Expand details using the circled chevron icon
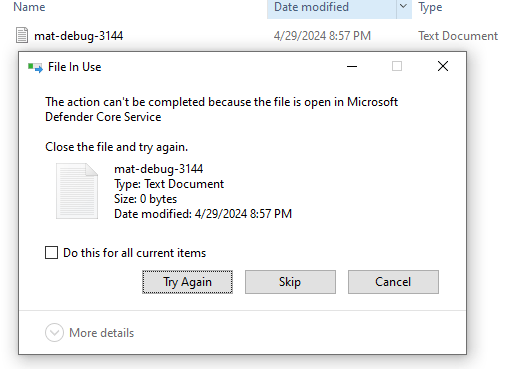The width and height of the screenshot is (519, 369). coord(54,332)
